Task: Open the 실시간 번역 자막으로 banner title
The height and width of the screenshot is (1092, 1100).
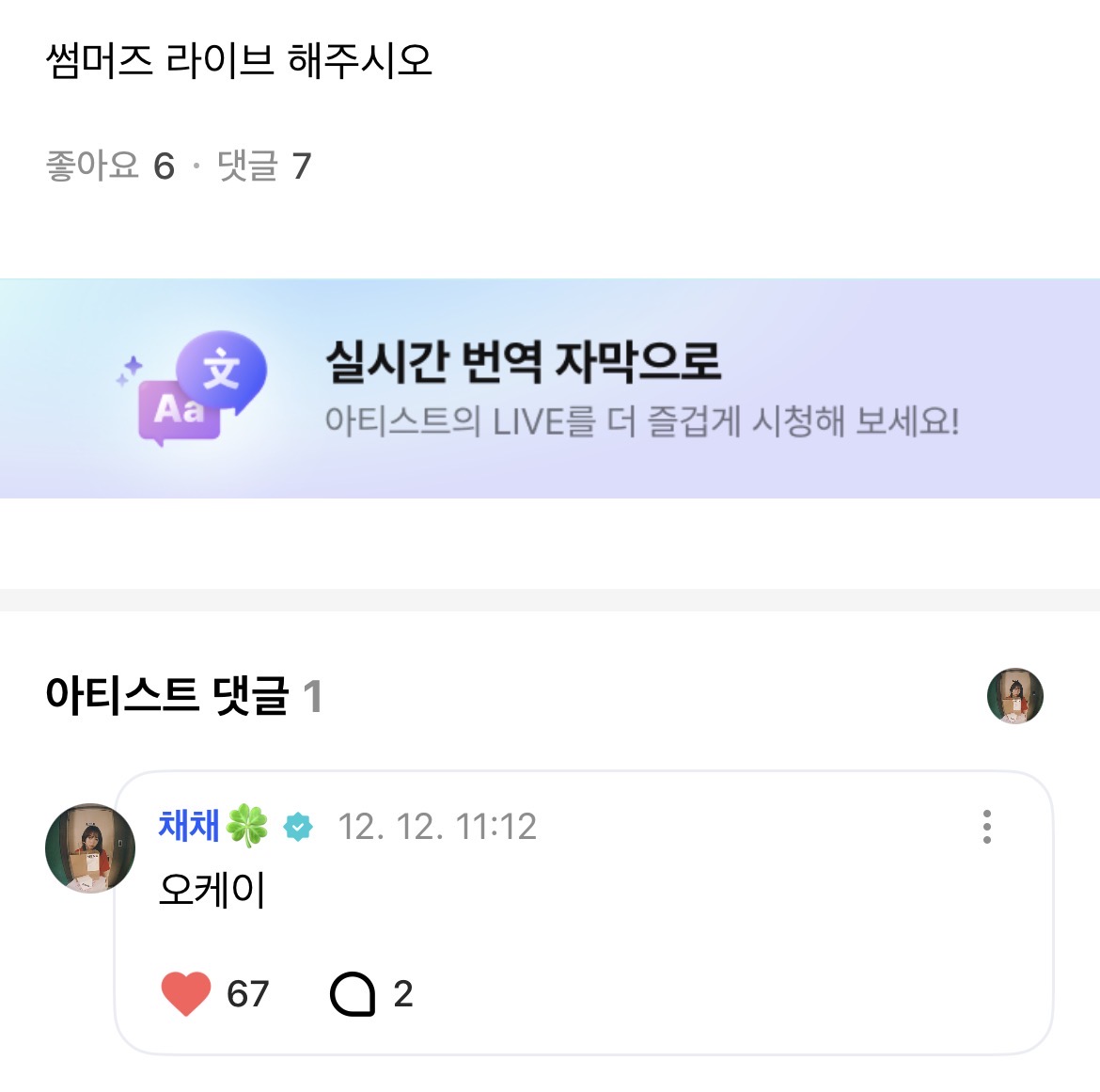Action: pyautogui.click(x=523, y=361)
